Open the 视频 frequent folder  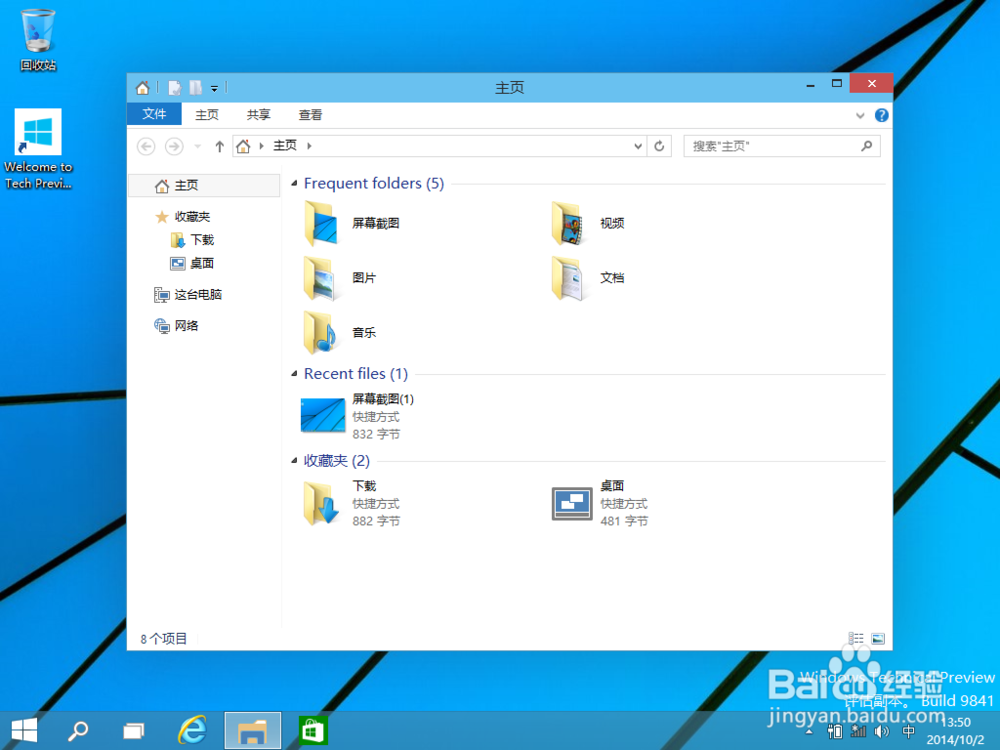(588, 222)
